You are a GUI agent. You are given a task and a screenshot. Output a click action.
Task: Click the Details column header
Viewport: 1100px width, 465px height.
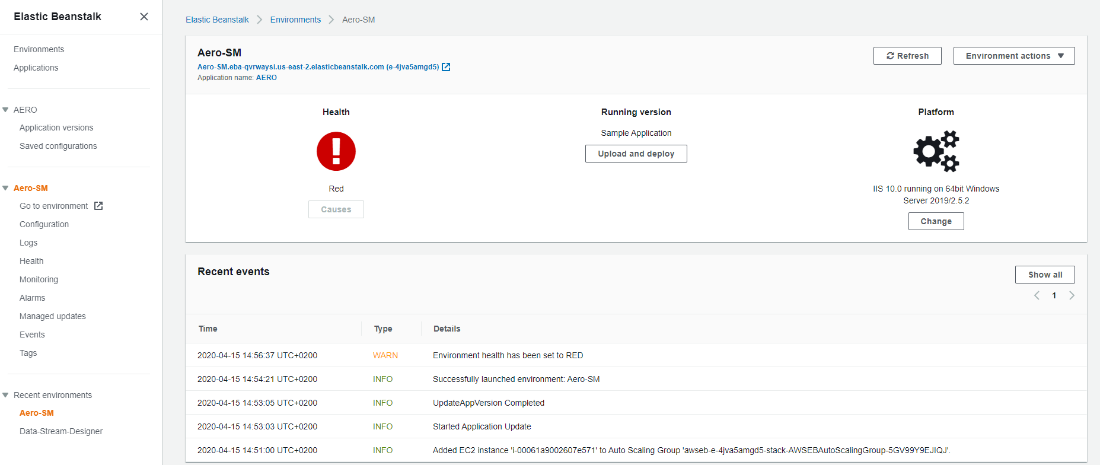click(447, 328)
